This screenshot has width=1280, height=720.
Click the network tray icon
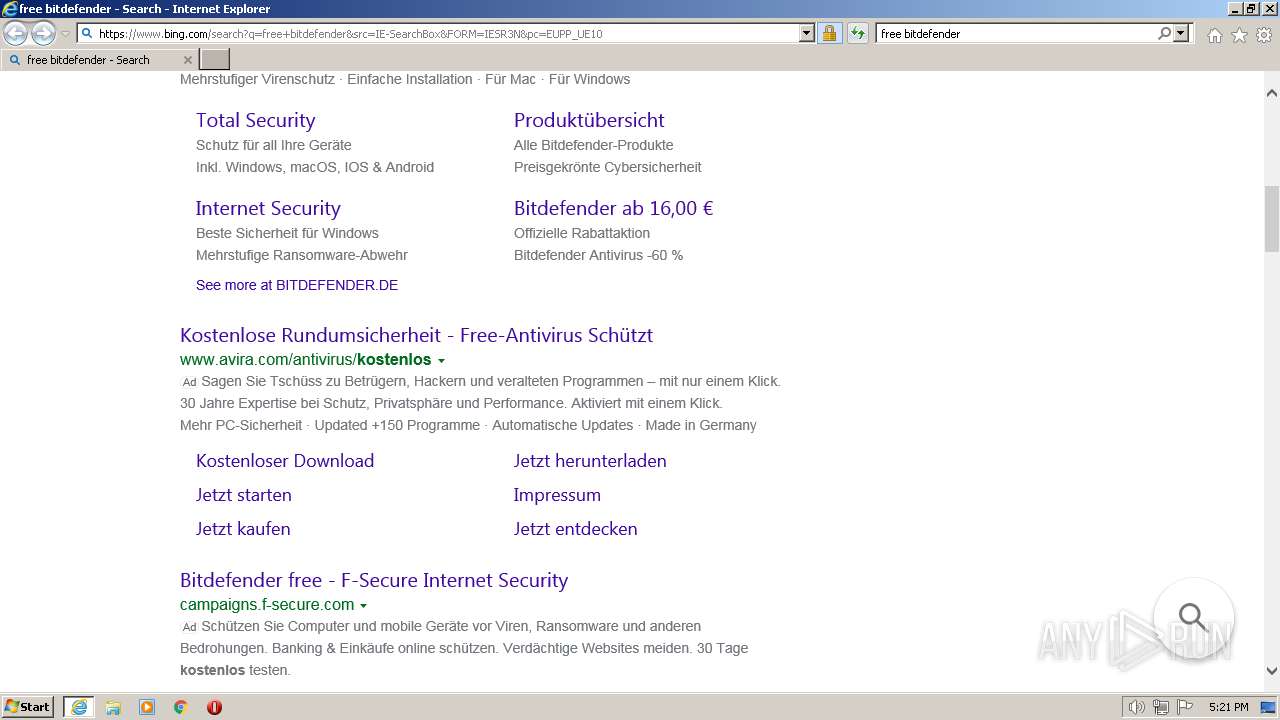[x=1161, y=707]
